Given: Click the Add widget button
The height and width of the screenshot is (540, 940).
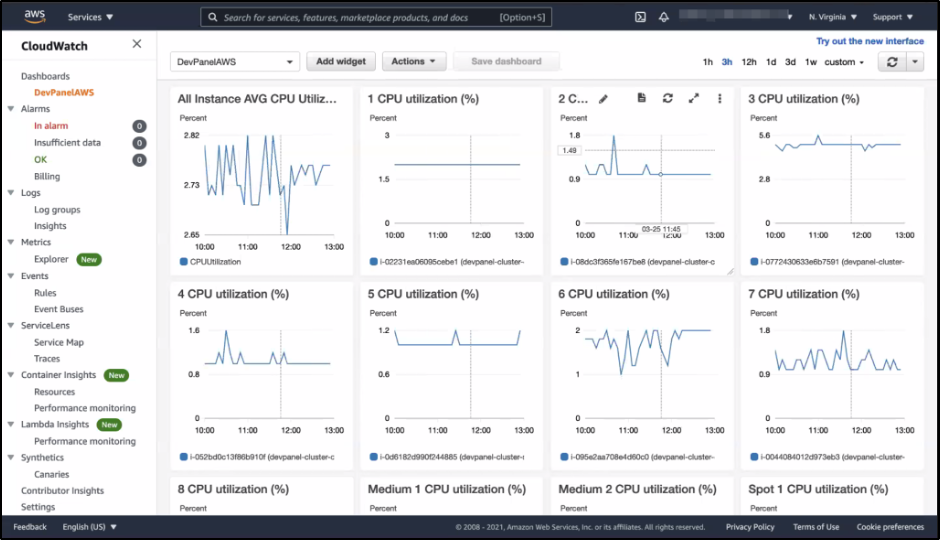Looking at the screenshot, I should tap(341, 61).
